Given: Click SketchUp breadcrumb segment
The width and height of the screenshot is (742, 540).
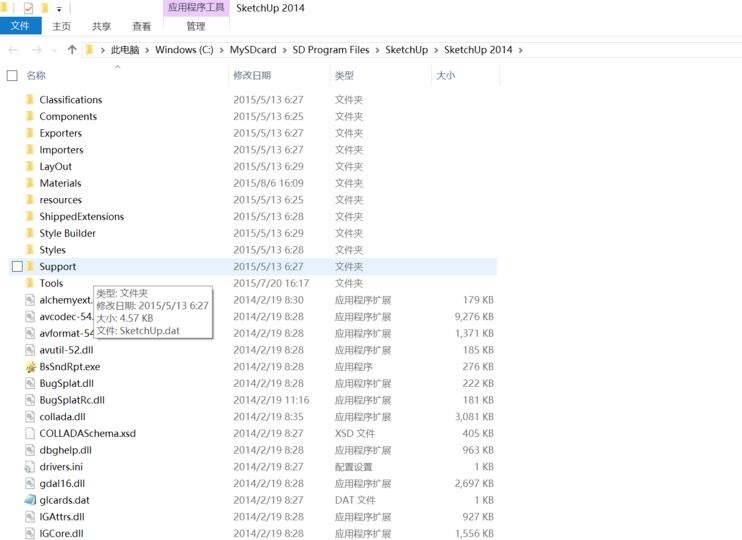Looking at the screenshot, I should pos(406,50).
